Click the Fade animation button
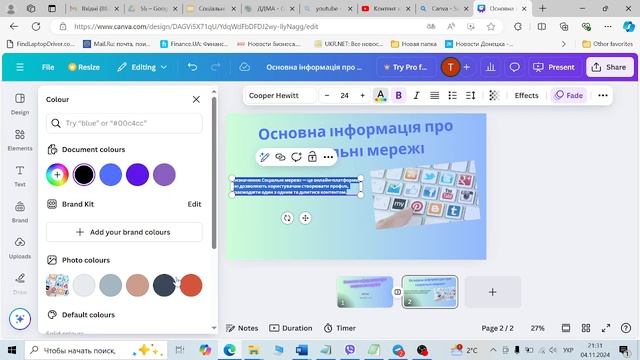Screen dimensions: 640x360 coord(569,96)
